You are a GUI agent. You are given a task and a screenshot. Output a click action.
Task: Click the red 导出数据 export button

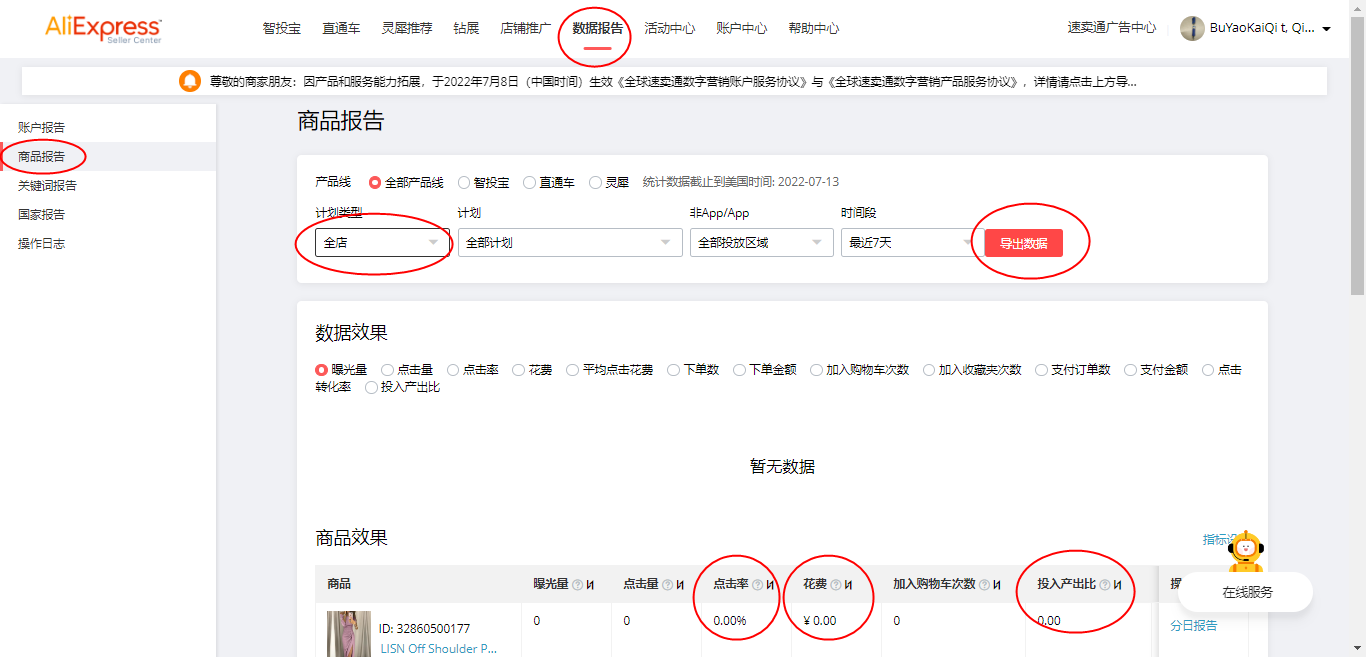[1023, 242]
